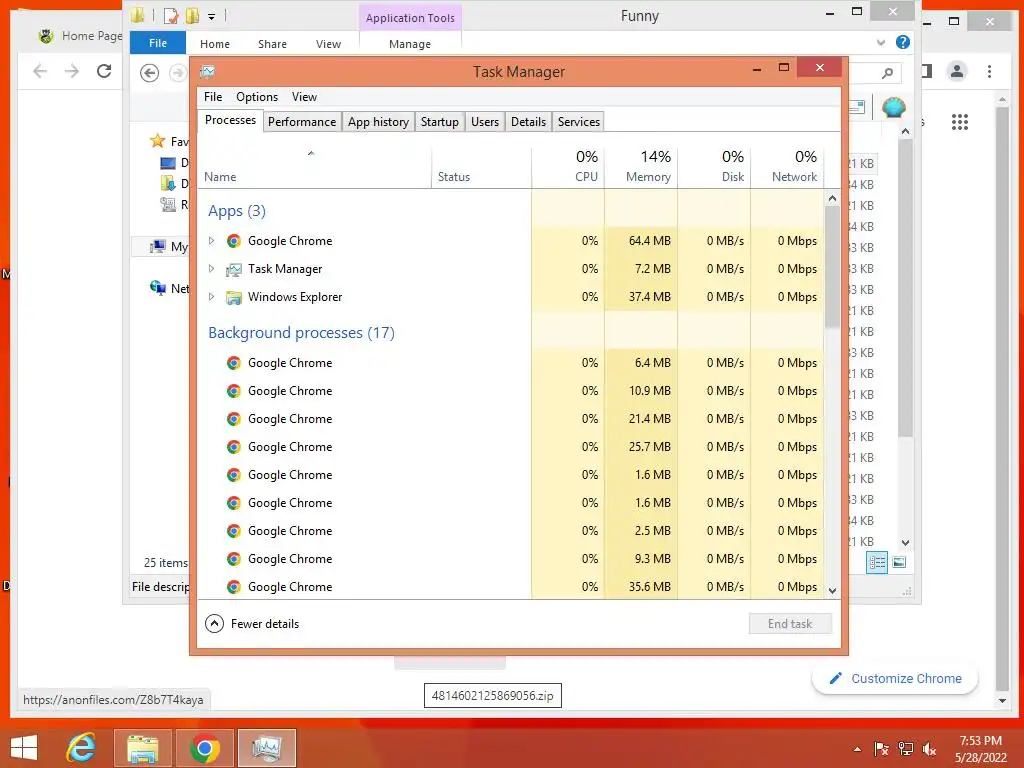
Task: Open Task Manager View menu
Action: [304, 97]
